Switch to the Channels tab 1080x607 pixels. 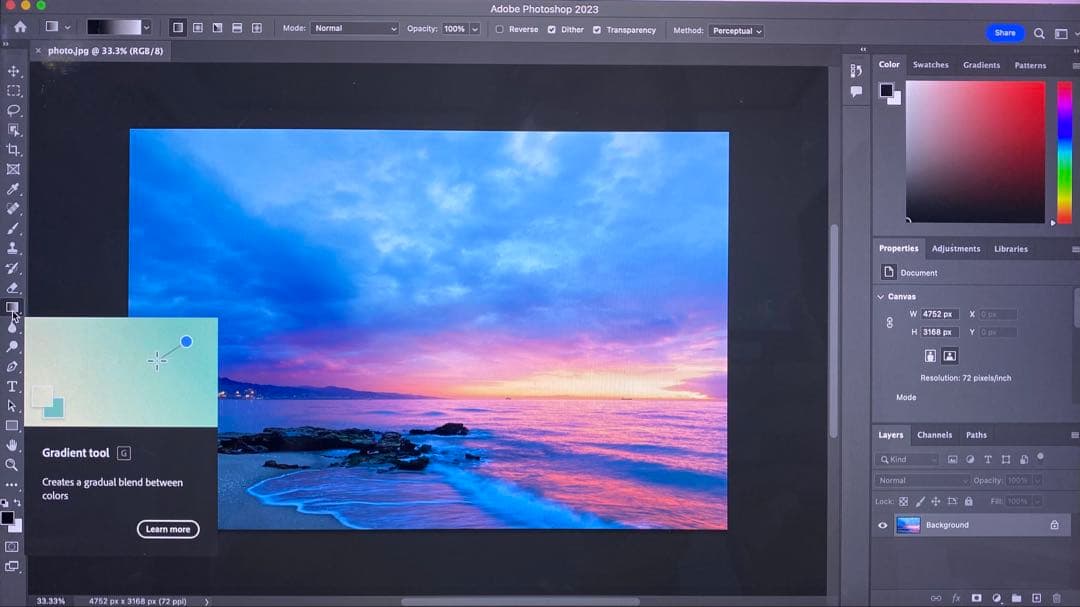tap(934, 435)
